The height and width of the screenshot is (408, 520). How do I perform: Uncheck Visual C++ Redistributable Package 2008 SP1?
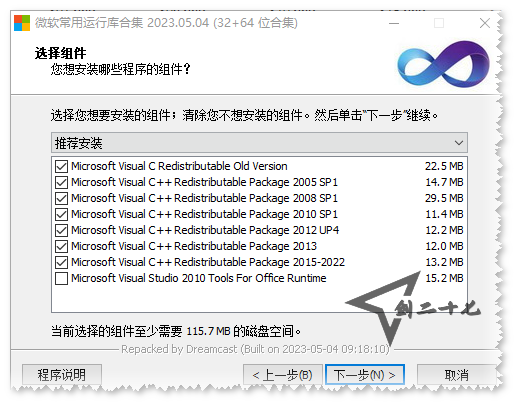click(61, 198)
